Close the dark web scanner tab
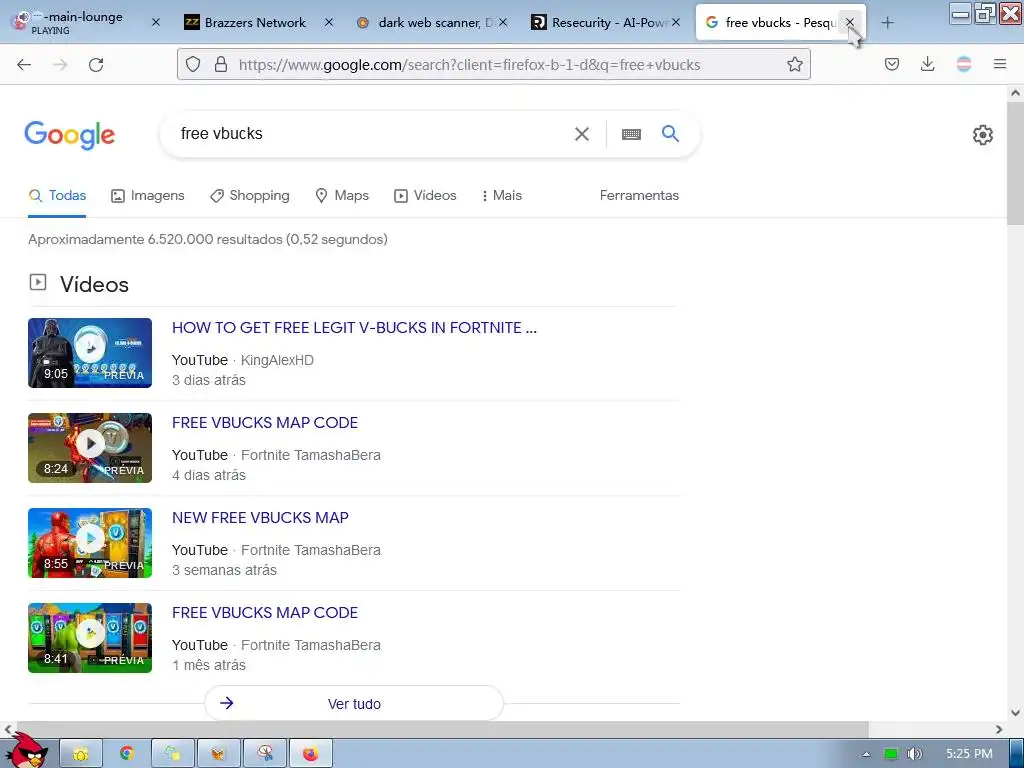The width and height of the screenshot is (1024, 768). tap(503, 22)
